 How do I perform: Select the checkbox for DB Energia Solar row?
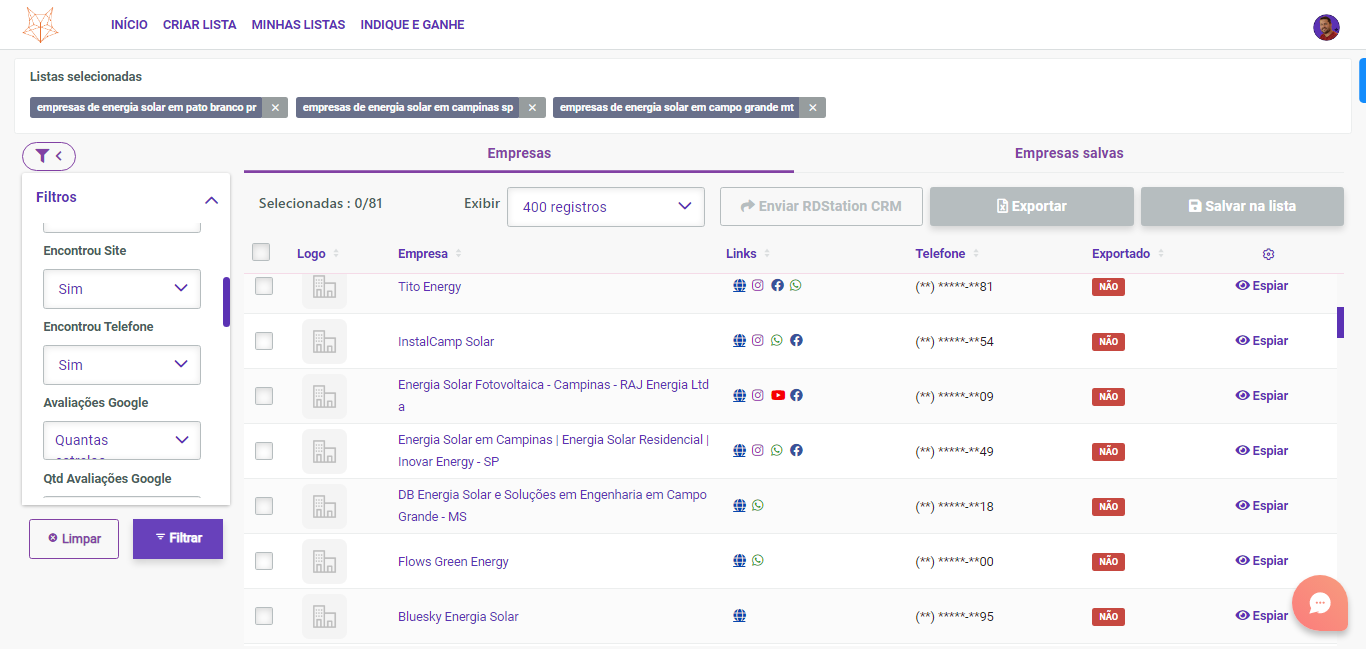263,506
